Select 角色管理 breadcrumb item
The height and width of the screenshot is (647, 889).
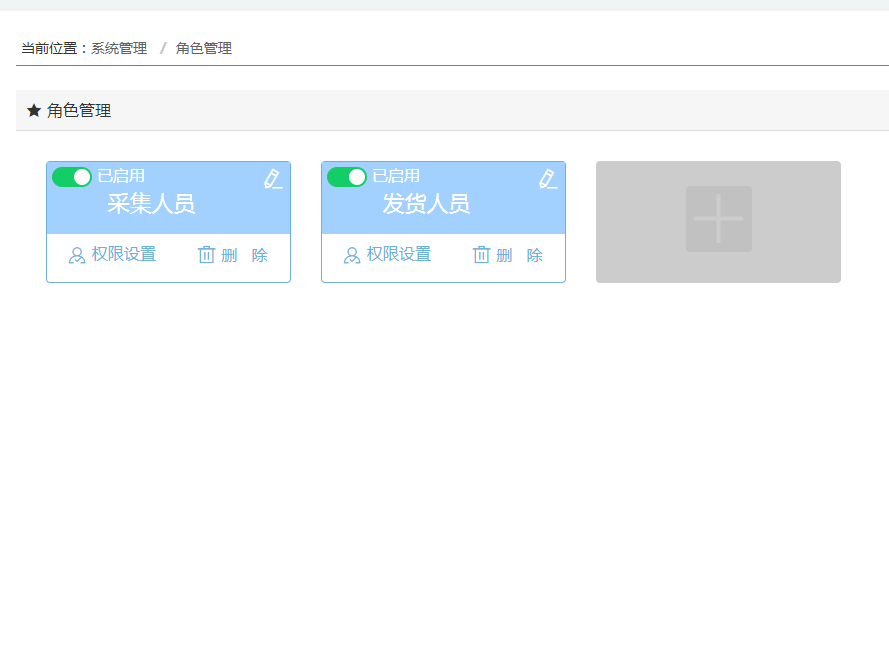pyautogui.click(x=204, y=48)
